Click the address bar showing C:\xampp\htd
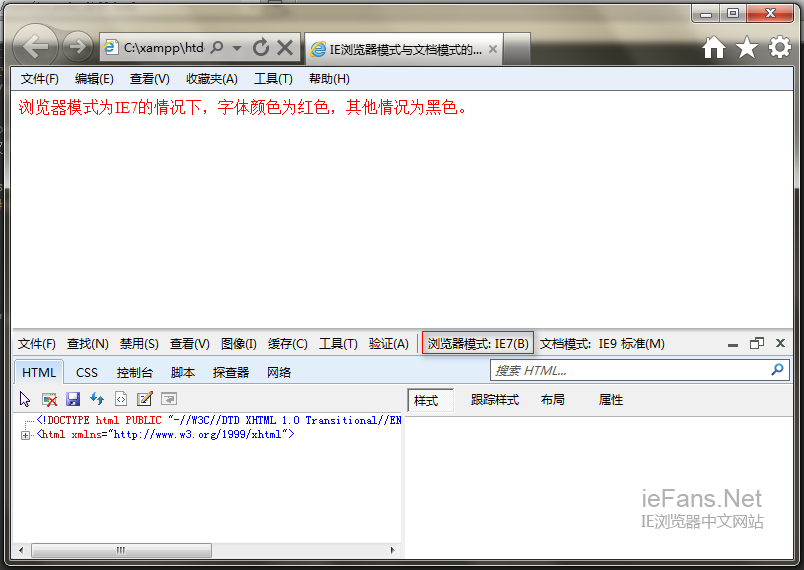Screen dimensions: 804x570 pos(163,48)
